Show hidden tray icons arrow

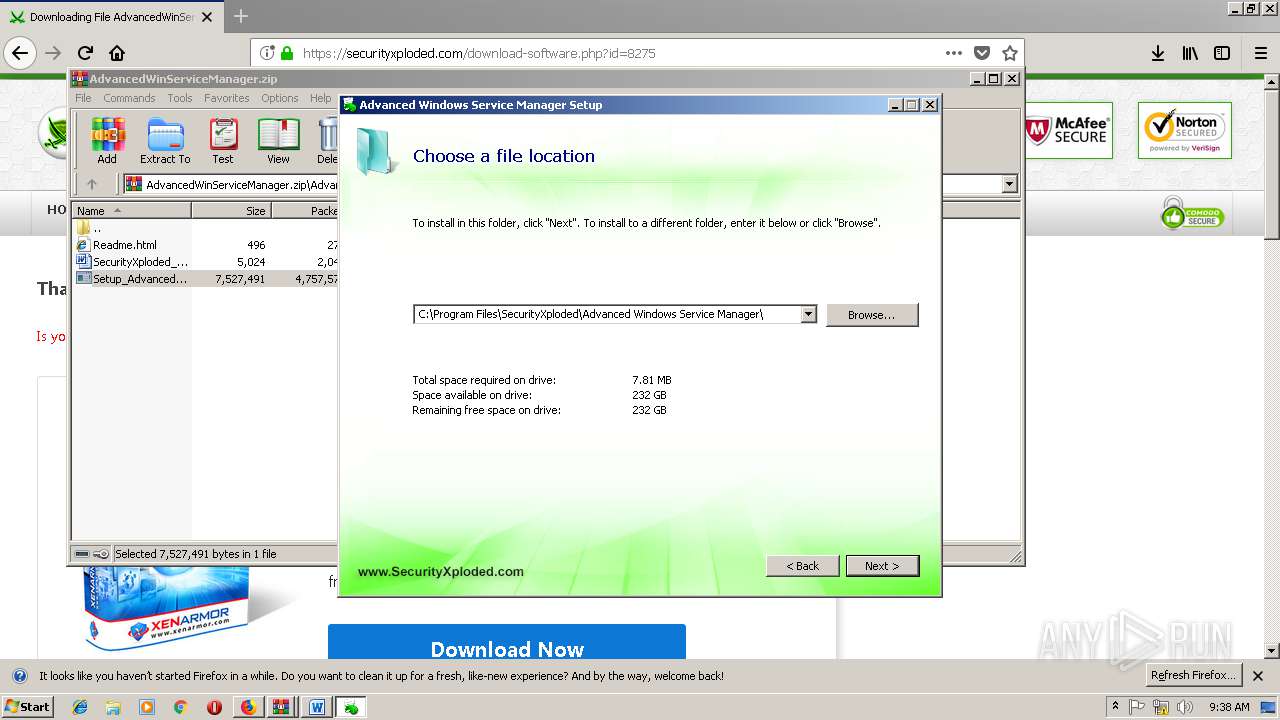[x=1115, y=707]
